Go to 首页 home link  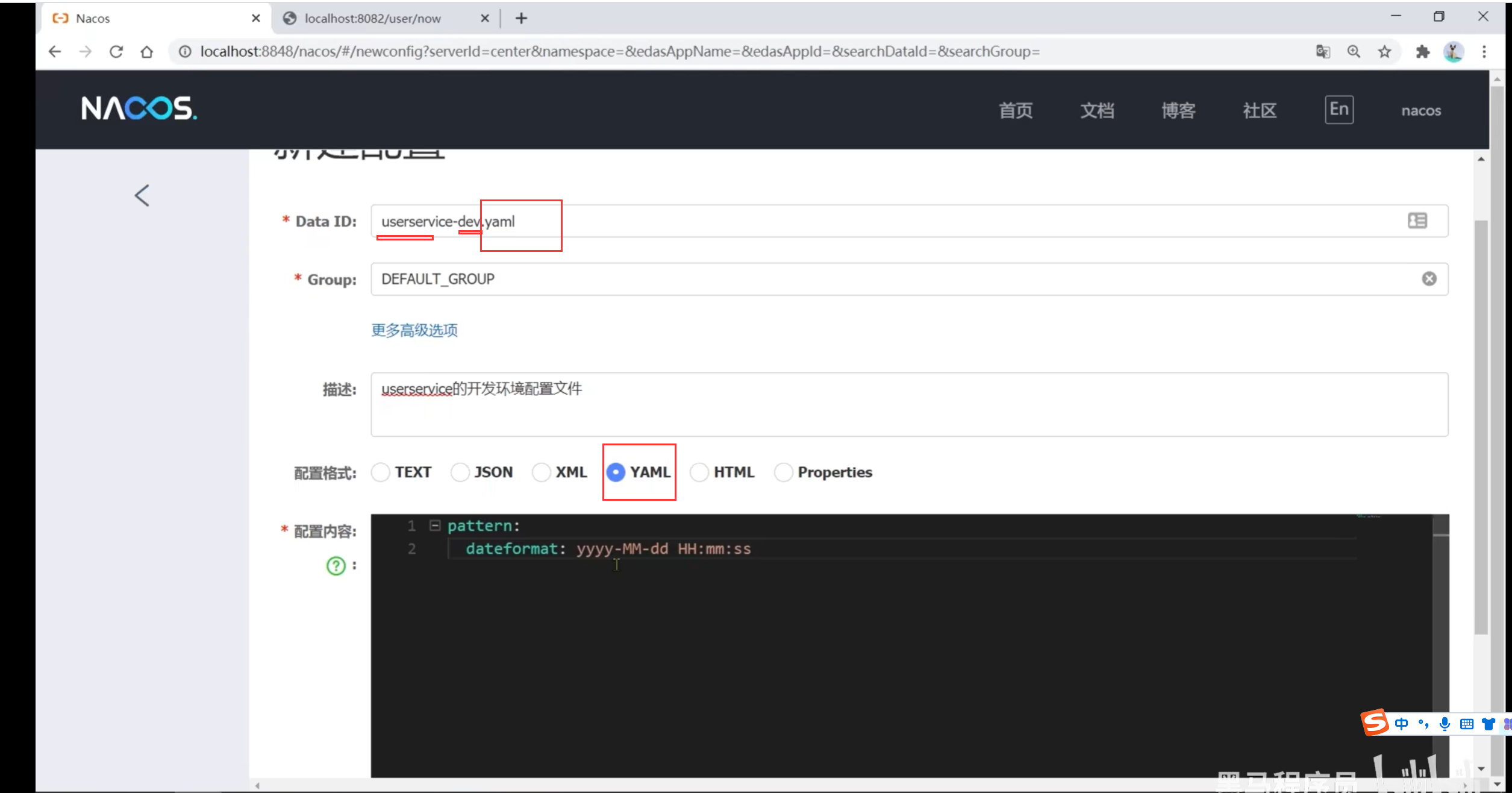click(x=1016, y=110)
